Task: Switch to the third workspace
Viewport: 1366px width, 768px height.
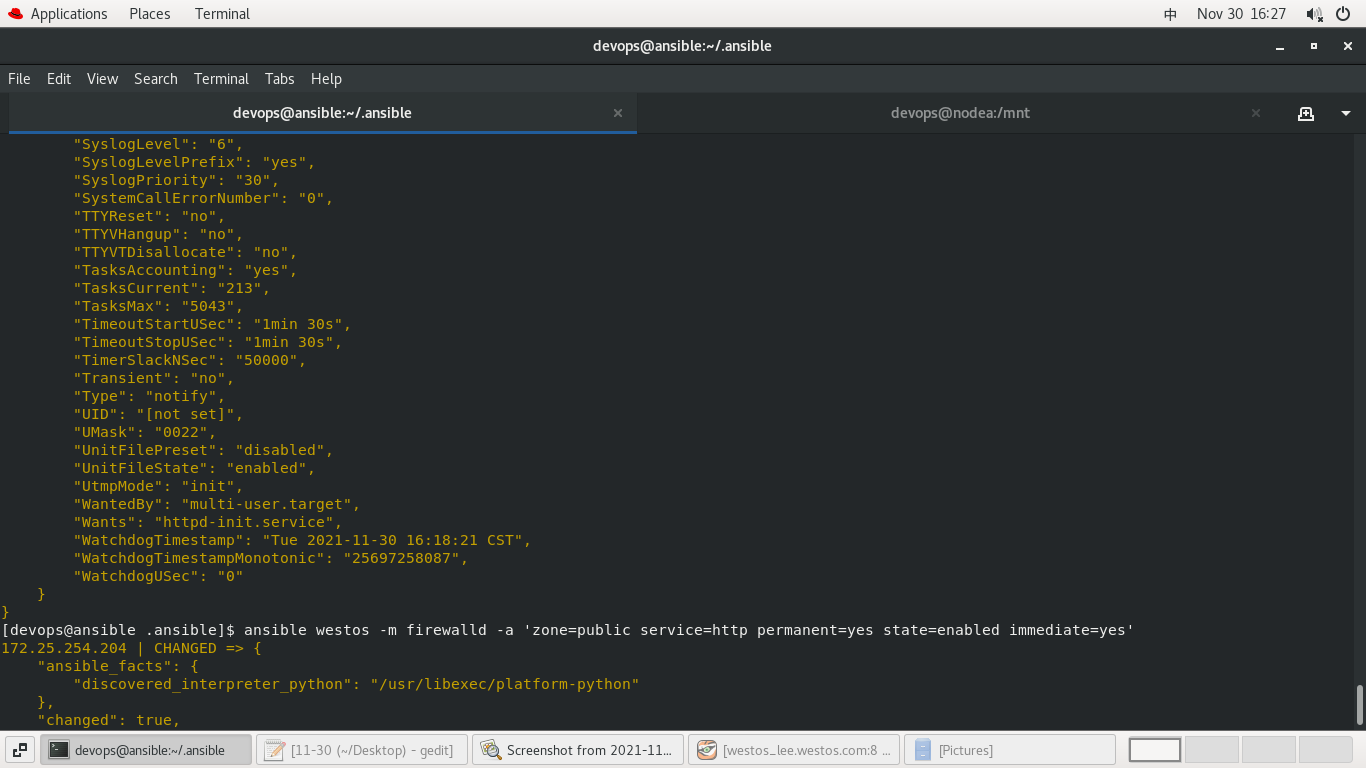Action: (x=1269, y=750)
